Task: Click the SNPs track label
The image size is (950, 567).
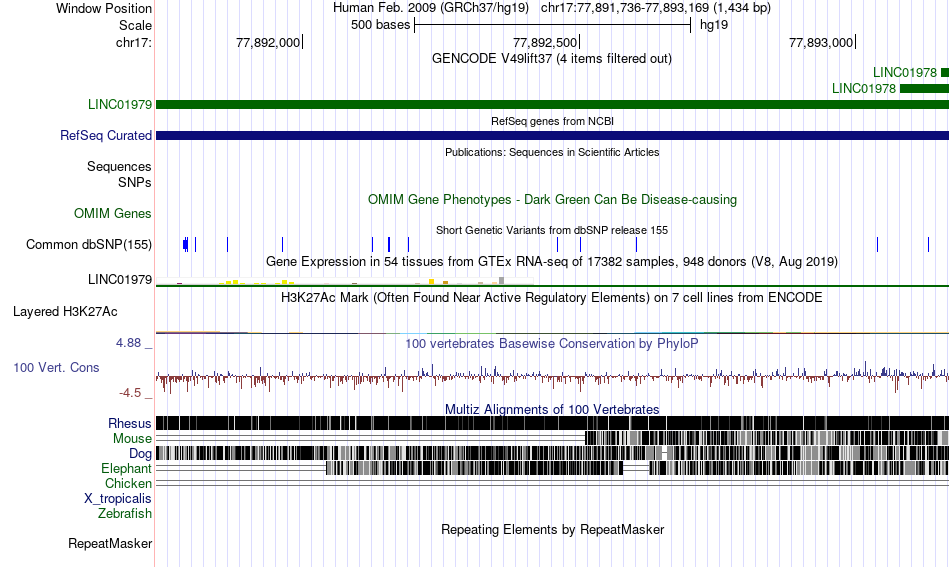Action: pyautogui.click(x=135, y=182)
